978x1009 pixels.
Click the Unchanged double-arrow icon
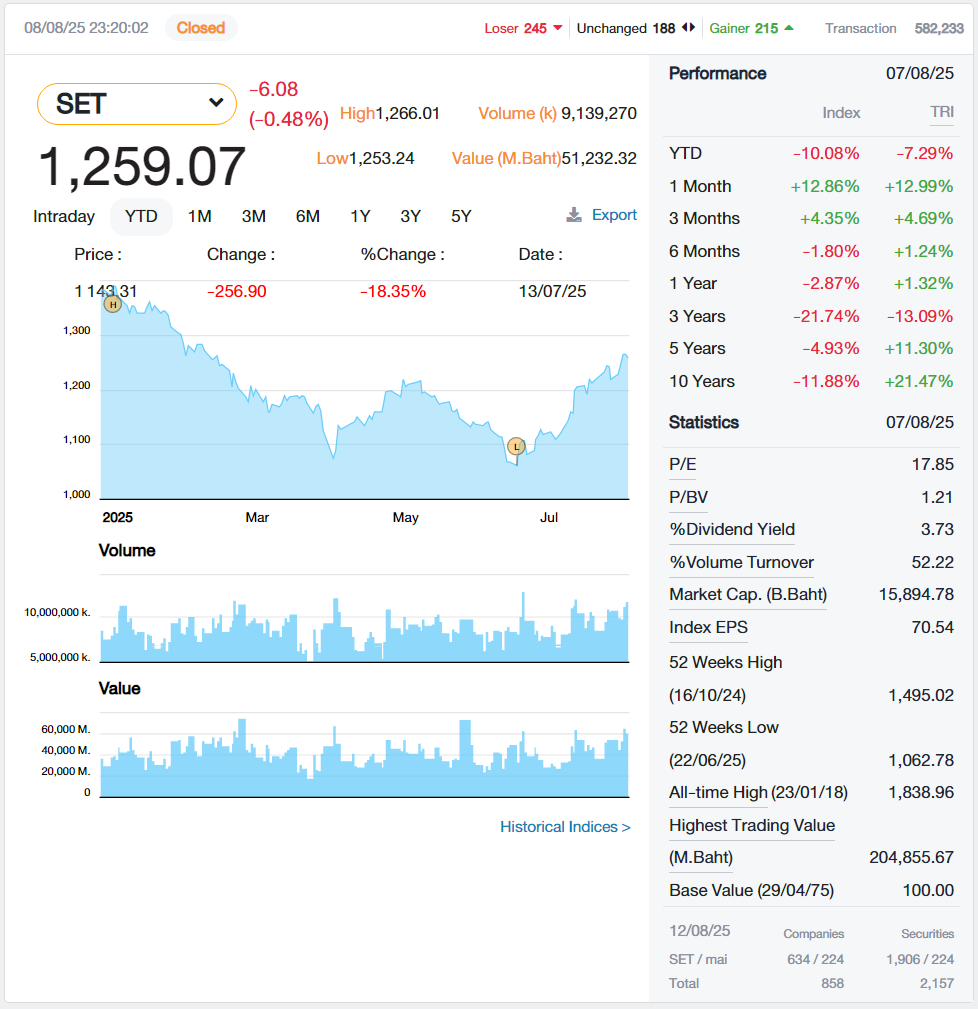(x=688, y=28)
